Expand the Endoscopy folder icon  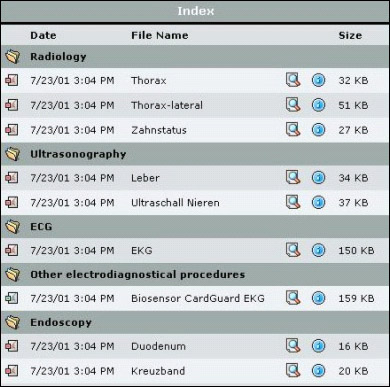click(13, 322)
